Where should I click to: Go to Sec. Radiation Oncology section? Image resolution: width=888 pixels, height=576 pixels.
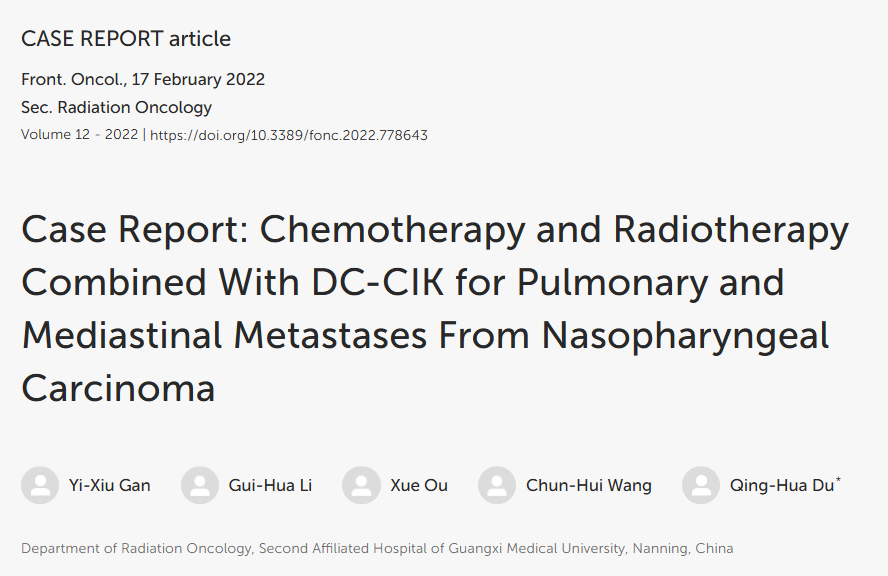tap(116, 107)
